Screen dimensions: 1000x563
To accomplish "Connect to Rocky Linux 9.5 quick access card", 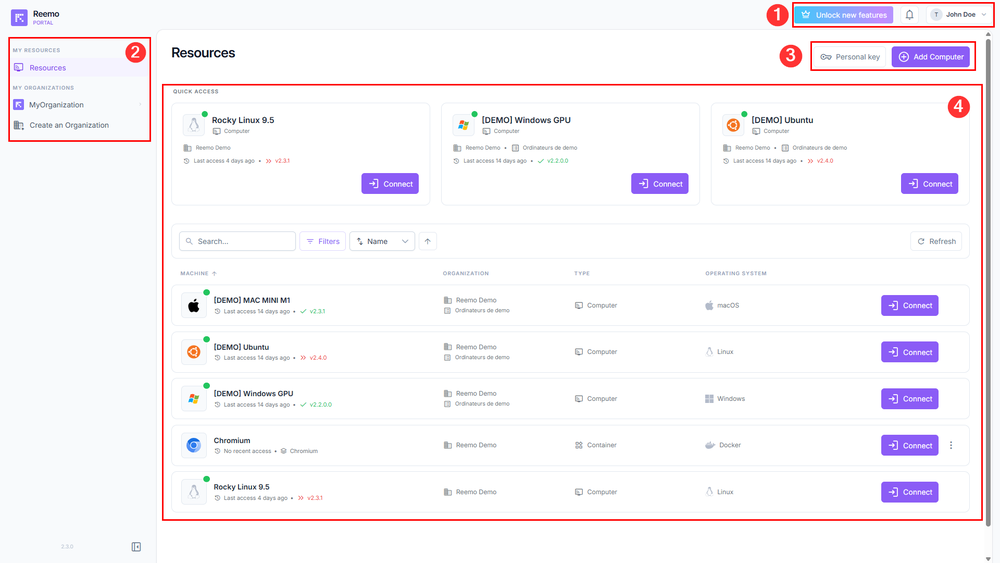I will [390, 184].
